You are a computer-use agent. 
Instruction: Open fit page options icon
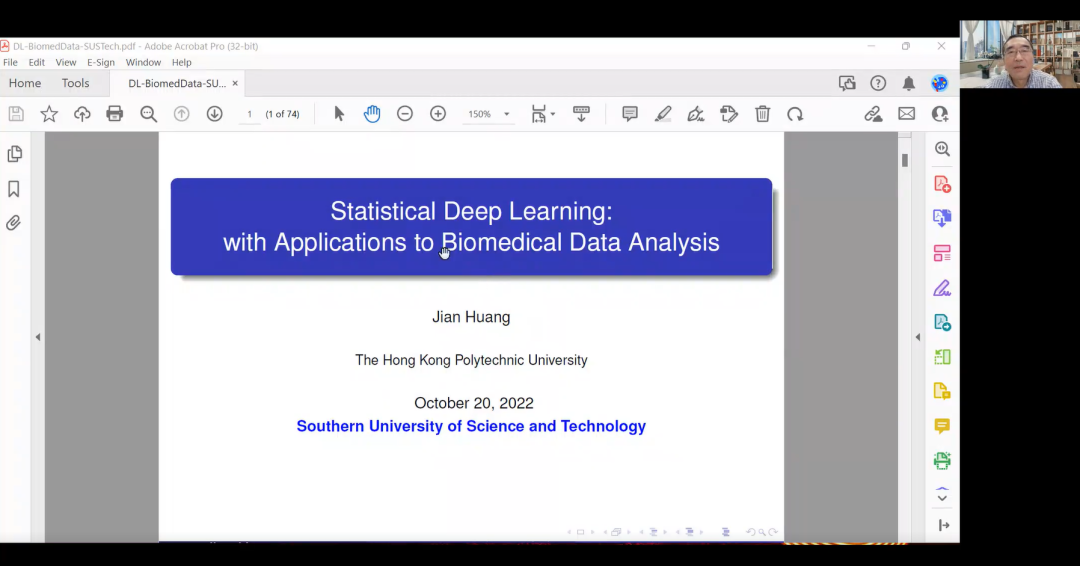point(539,114)
